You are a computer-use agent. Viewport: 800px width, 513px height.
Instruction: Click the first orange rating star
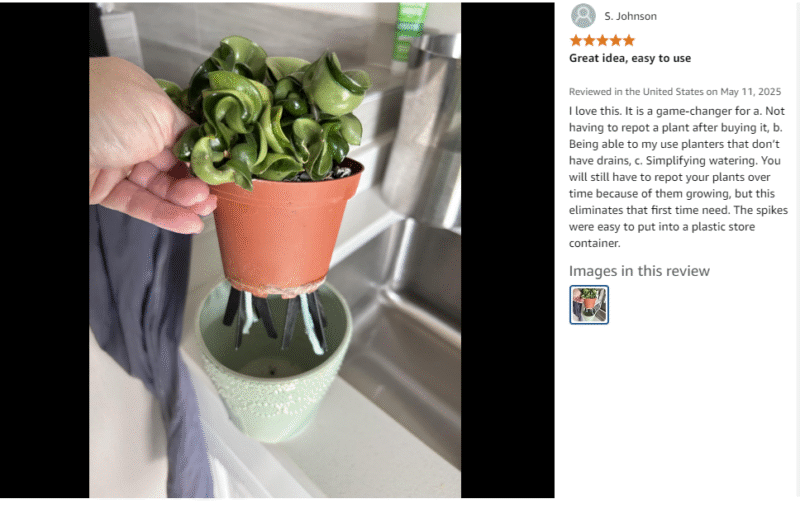click(576, 40)
